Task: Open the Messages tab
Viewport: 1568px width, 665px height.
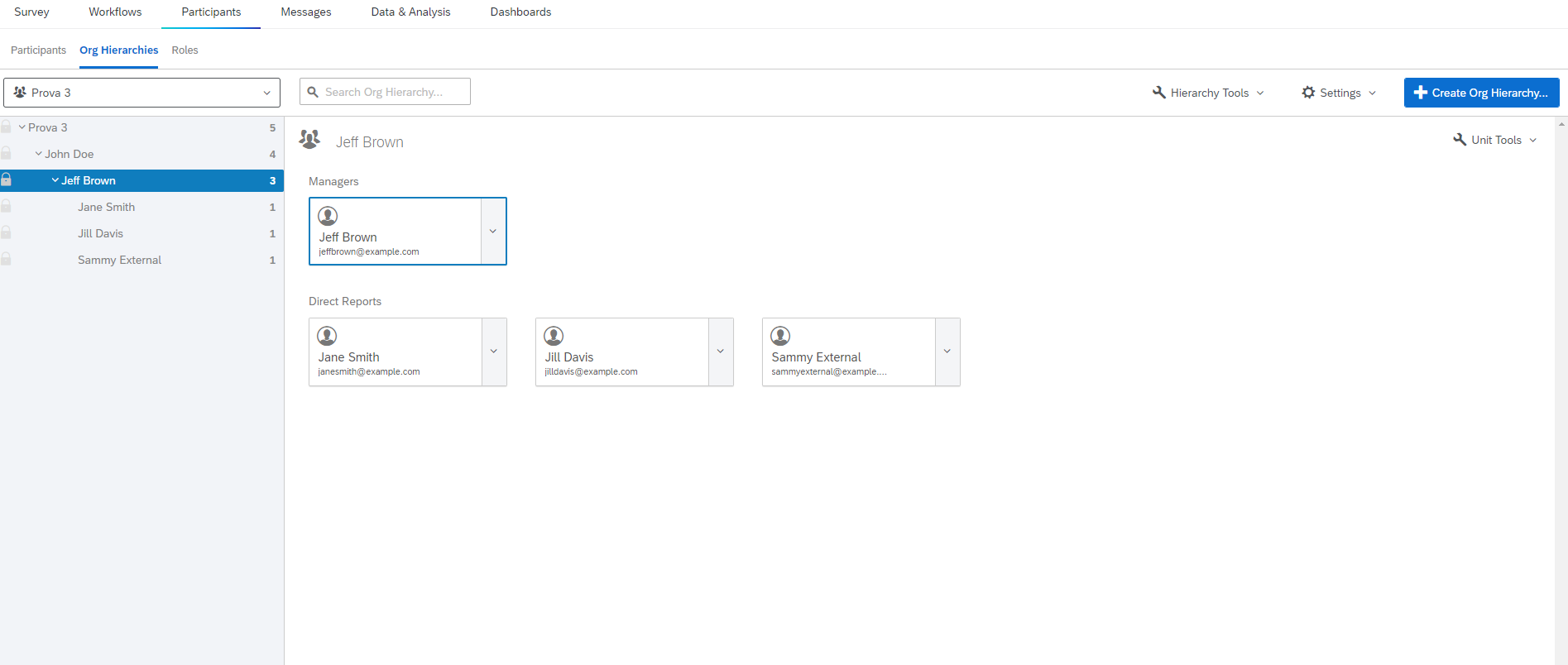Action: 306,12
